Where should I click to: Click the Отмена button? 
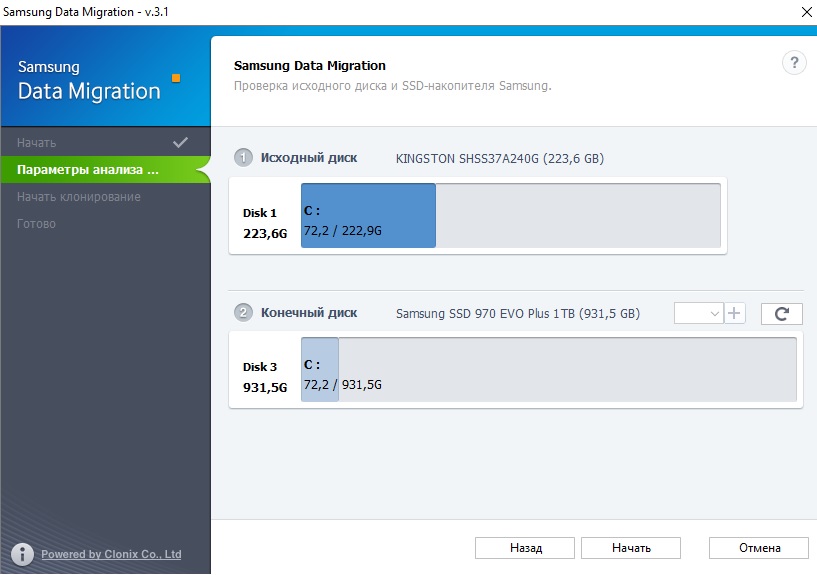(x=759, y=548)
